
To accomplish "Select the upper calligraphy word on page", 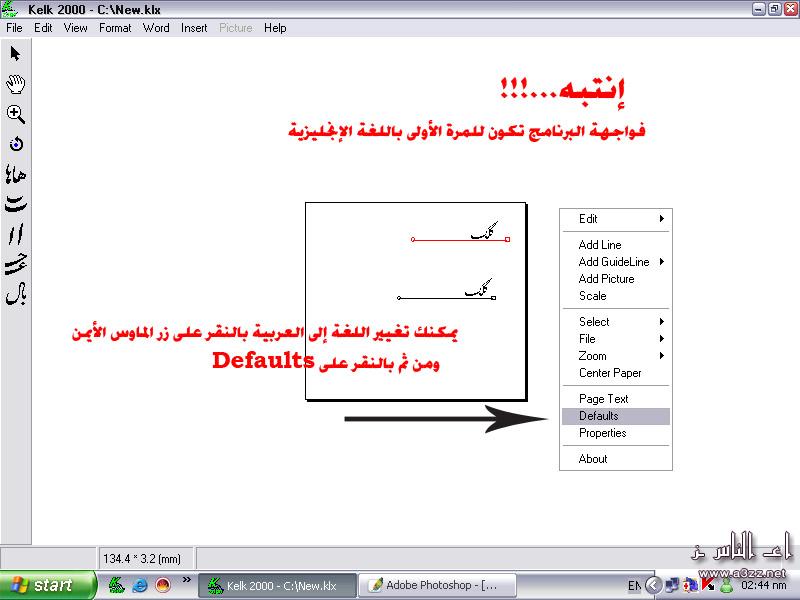I will [484, 231].
